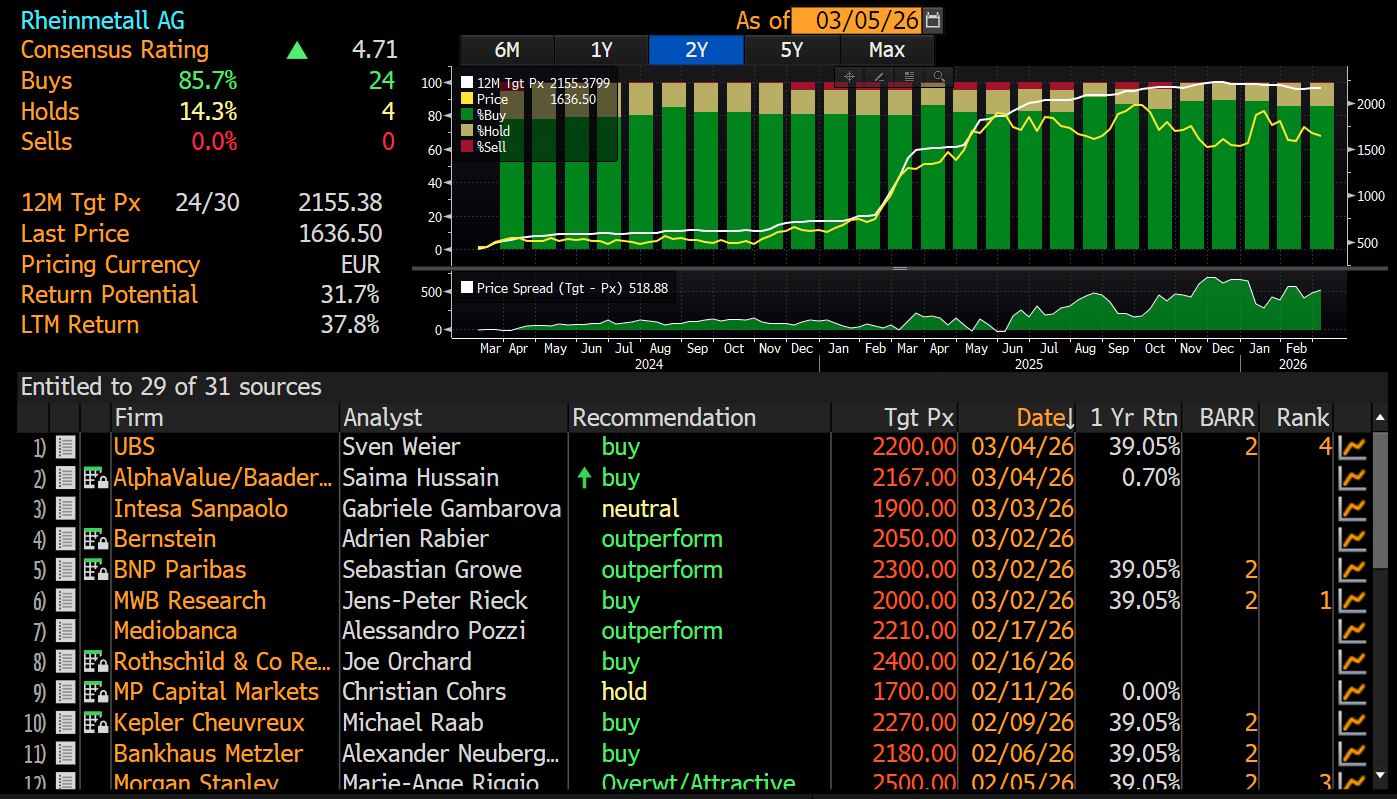
Task: Open the Rothschild & Co firm link
Action: pos(221,662)
